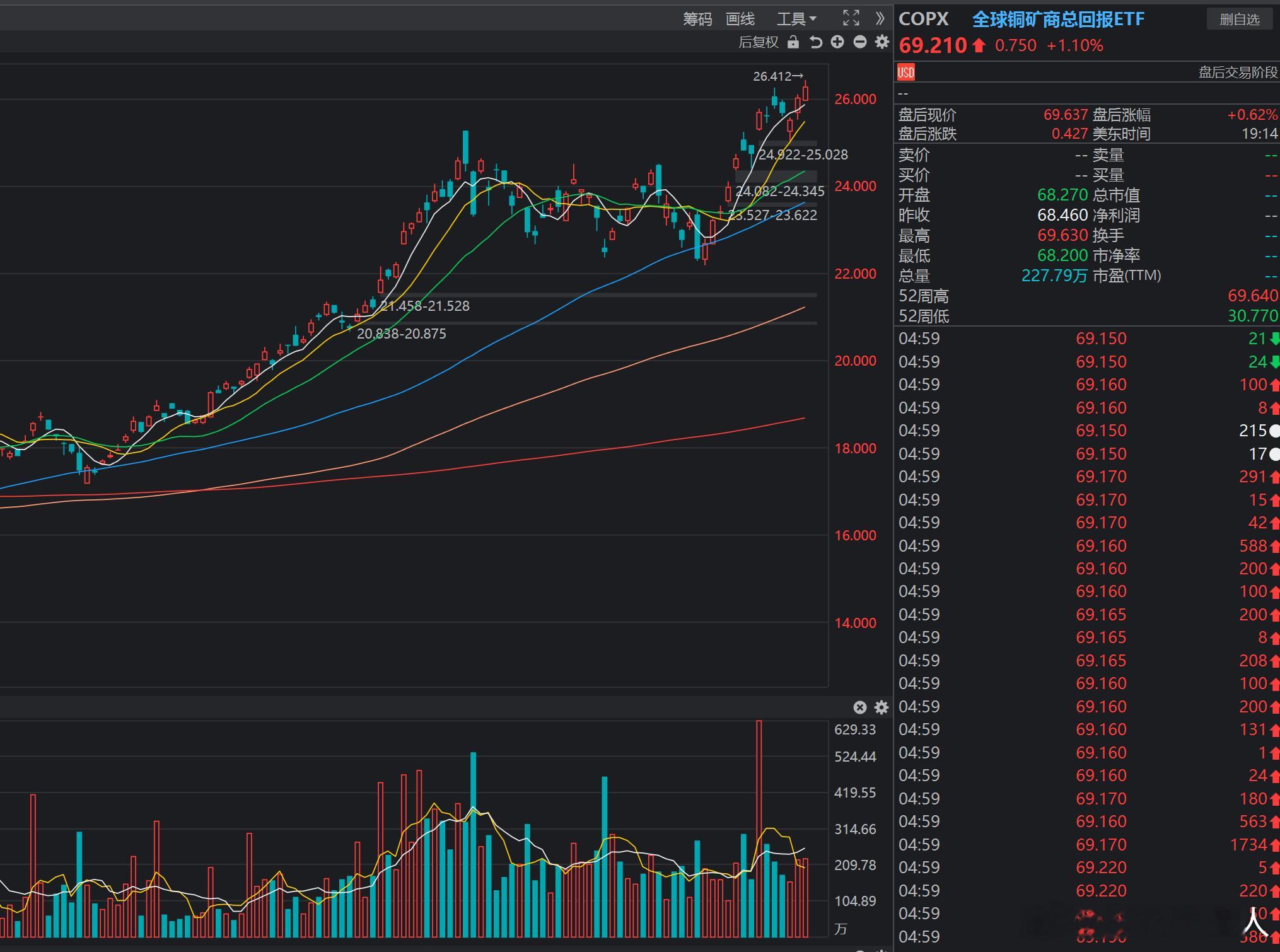The height and width of the screenshot is (952, 1280).
Task: Open main chart settings gear
Action: tap(882, 42)
